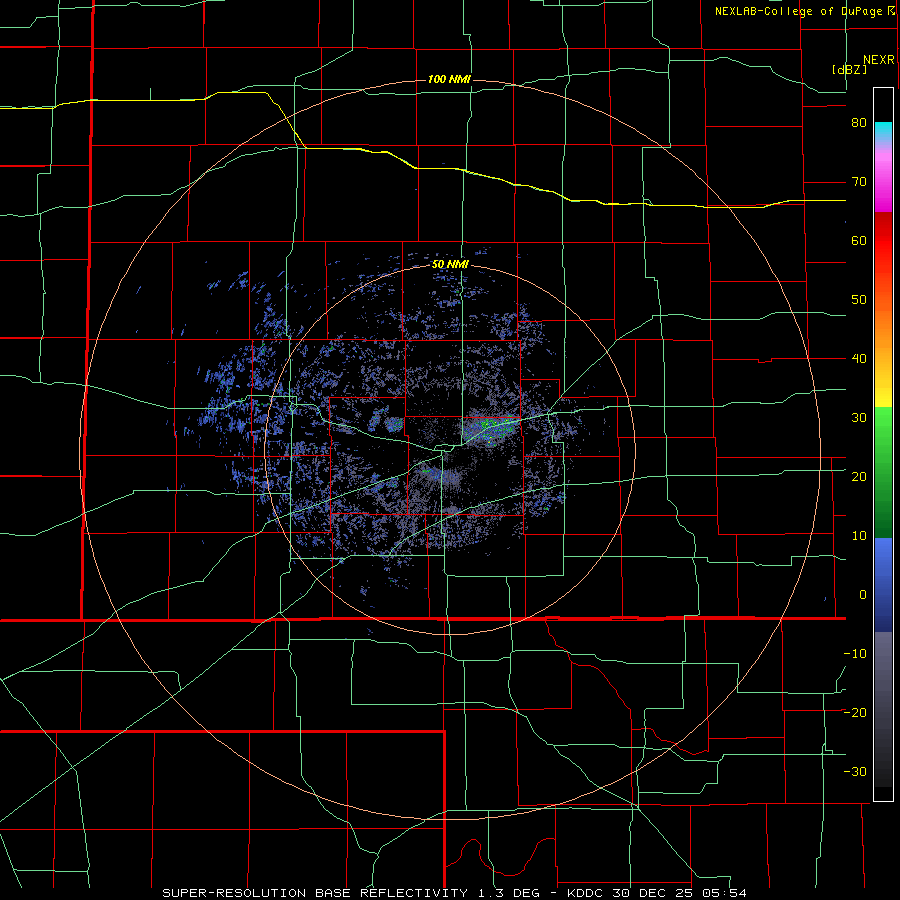Screen dimensions: 900x900
Task: Click the -30 value on the dBZ scale
Action: [x=855, y=771]
